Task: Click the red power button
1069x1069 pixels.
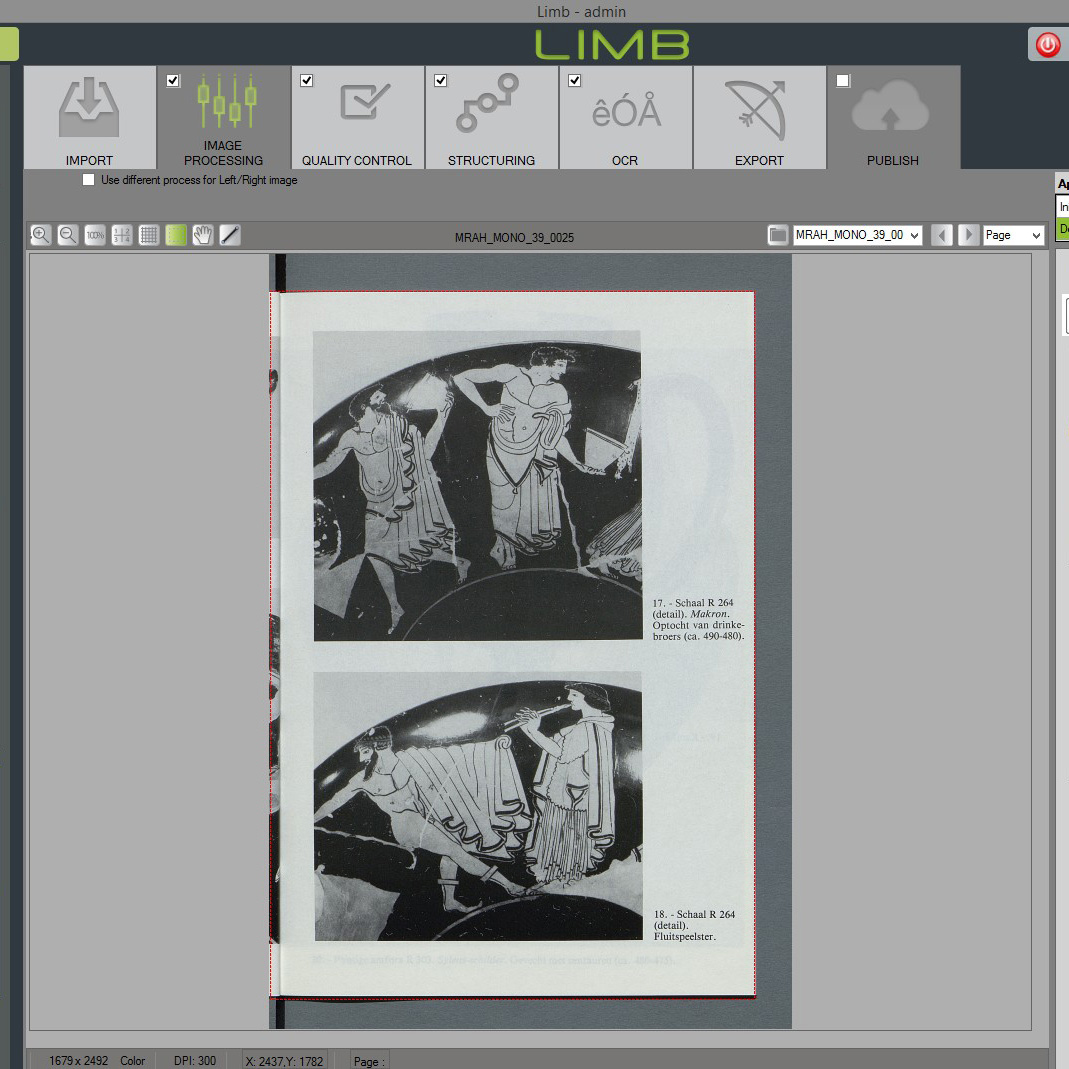Action: pos(1047,45)
